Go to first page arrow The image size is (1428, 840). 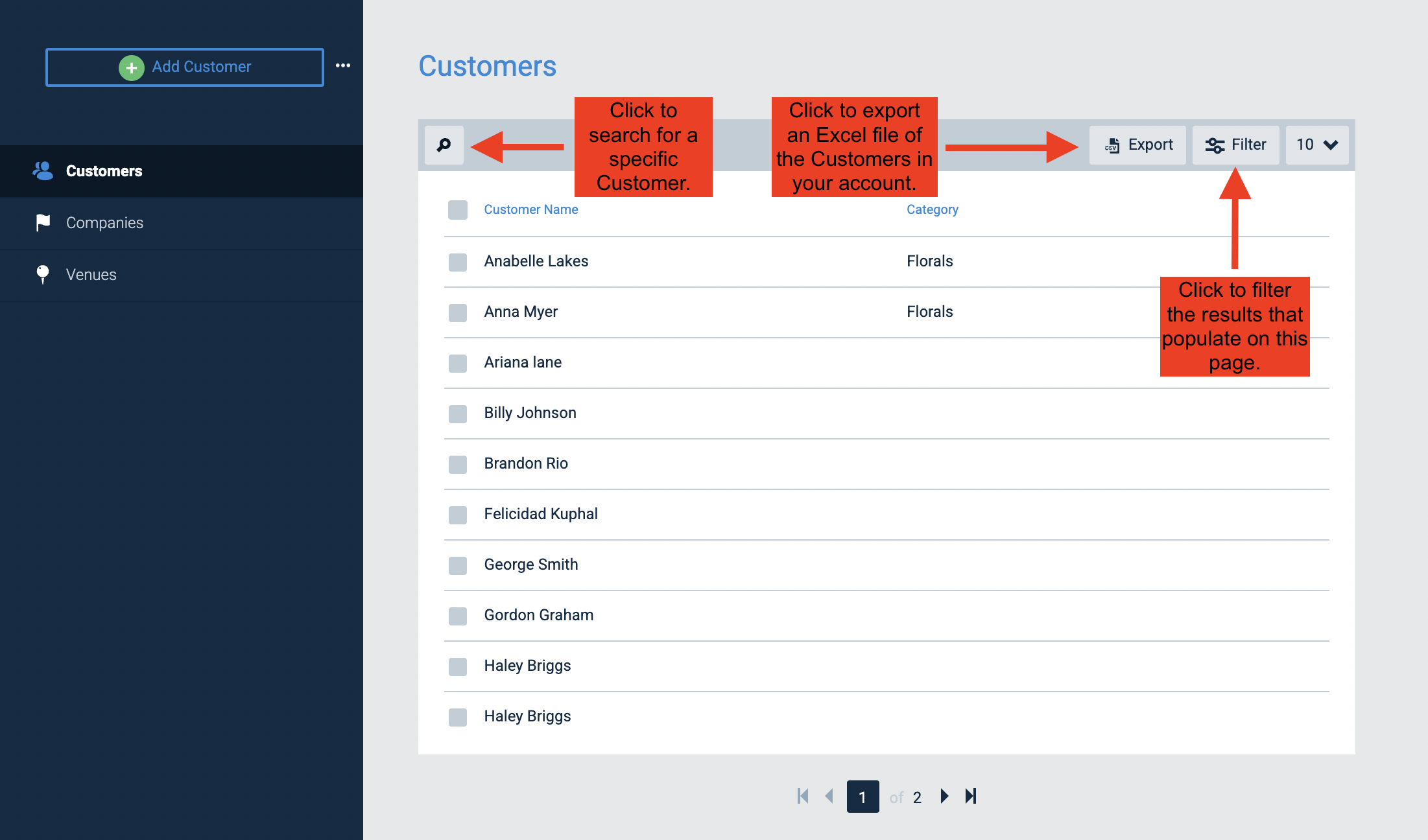click(803, 797)
